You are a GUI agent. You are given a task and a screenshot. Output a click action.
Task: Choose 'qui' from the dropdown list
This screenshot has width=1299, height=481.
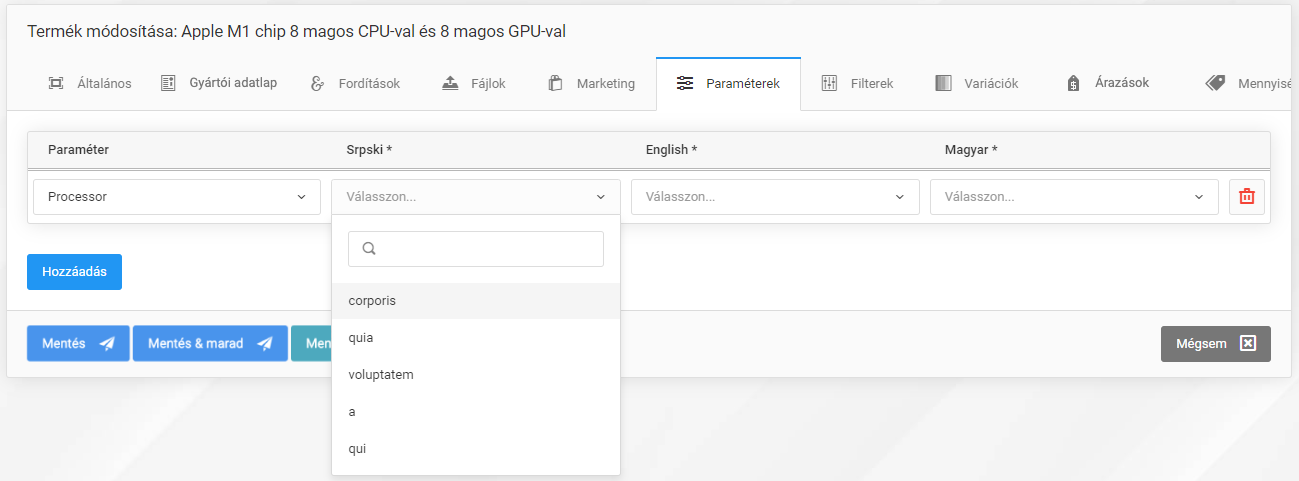476,449
